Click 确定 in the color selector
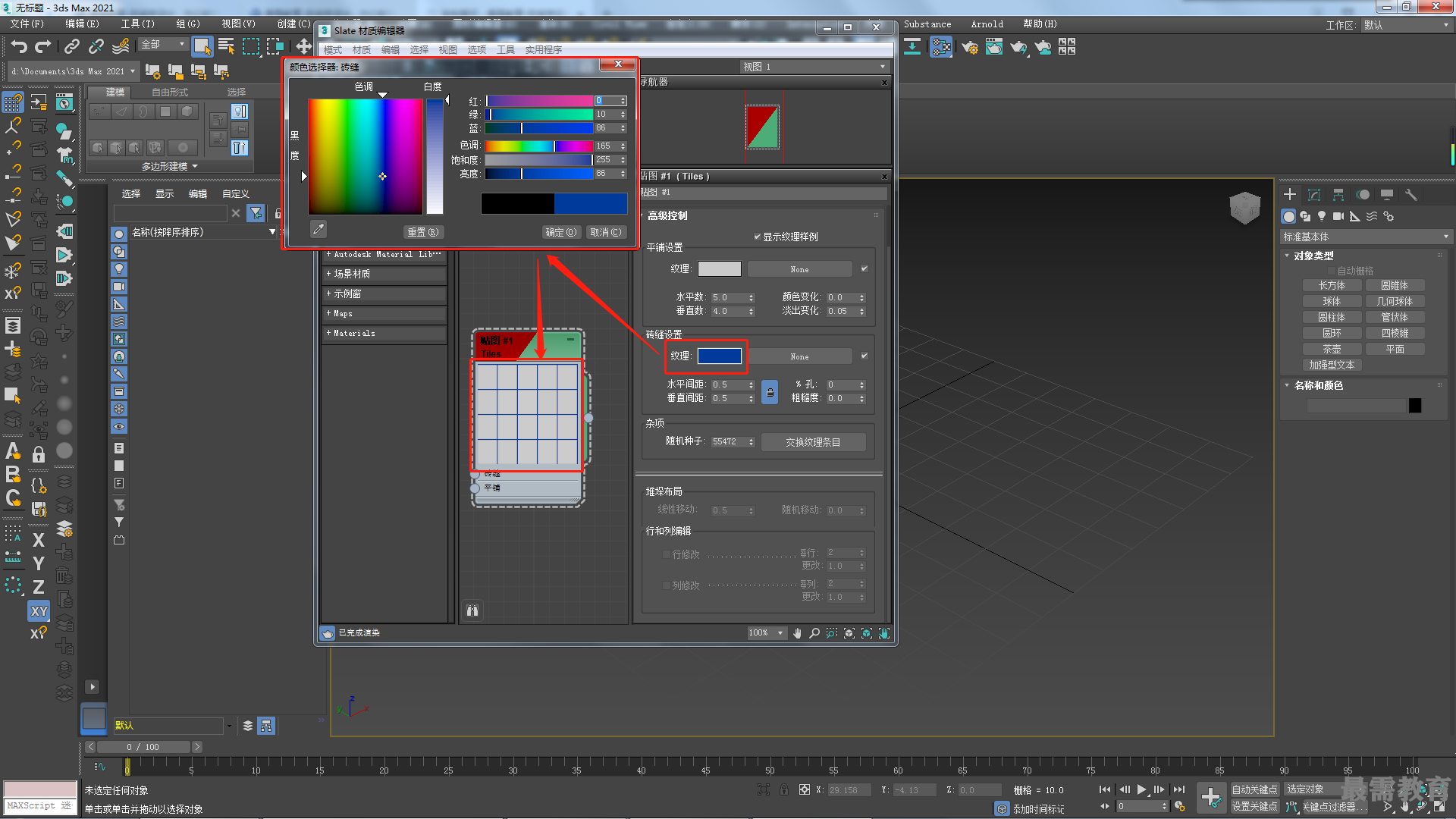This screenshot has width=1456, height=819. tap(561, 233)
